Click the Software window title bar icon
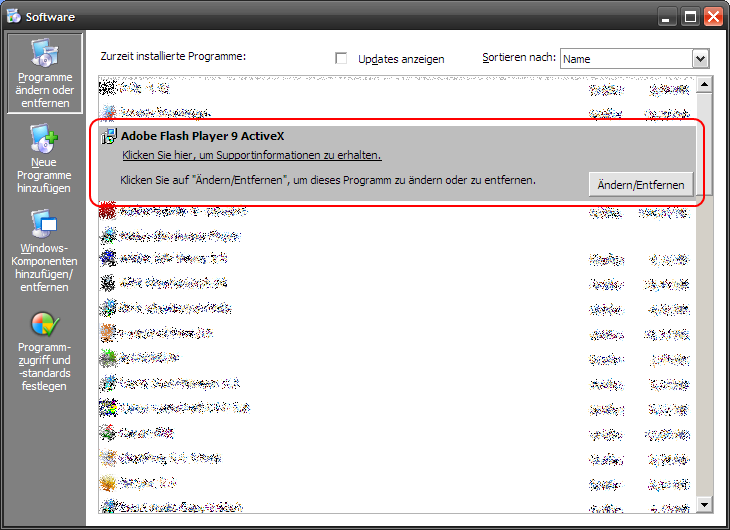The image size is (730, 530). click(14, 16)
